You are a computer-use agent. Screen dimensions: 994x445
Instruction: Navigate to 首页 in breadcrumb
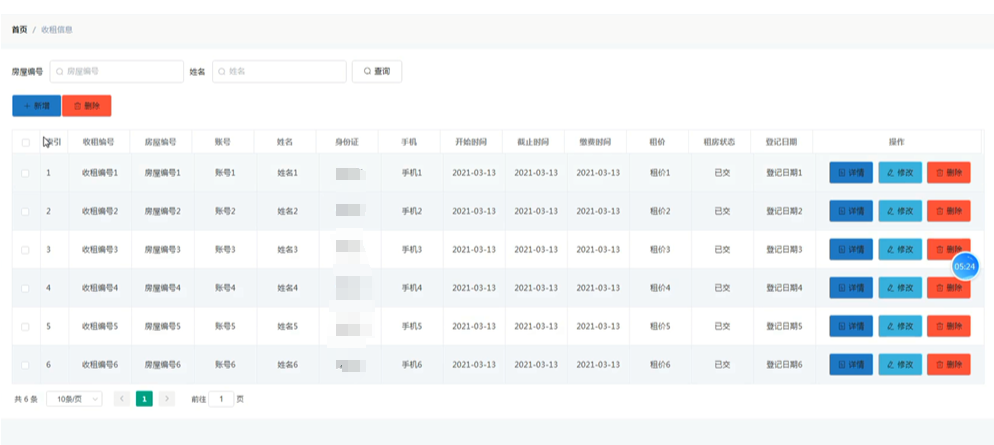(19, 30)
